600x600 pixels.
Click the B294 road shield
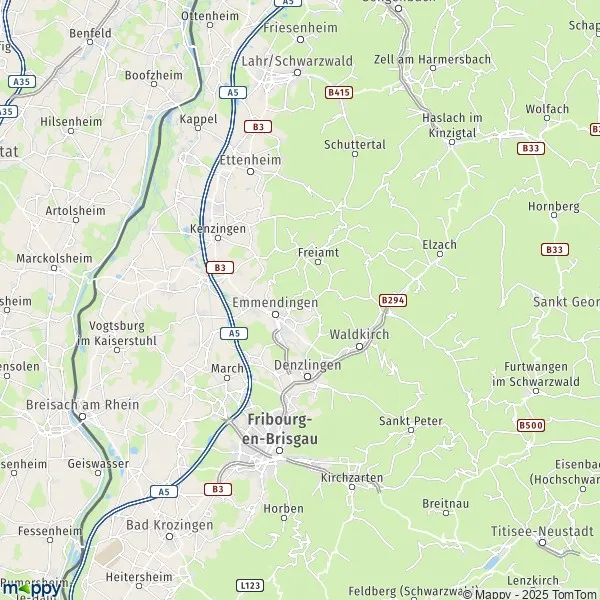tap(393, 300)
